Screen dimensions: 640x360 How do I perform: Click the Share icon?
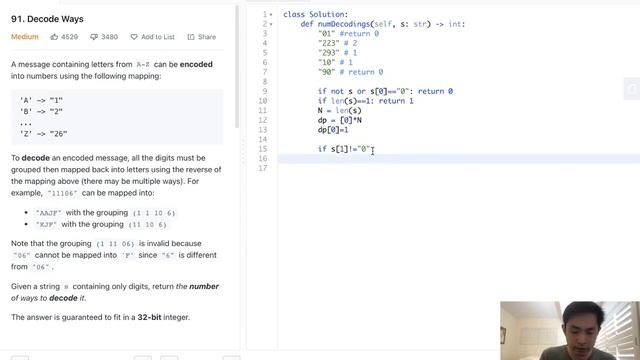(191, 37)
